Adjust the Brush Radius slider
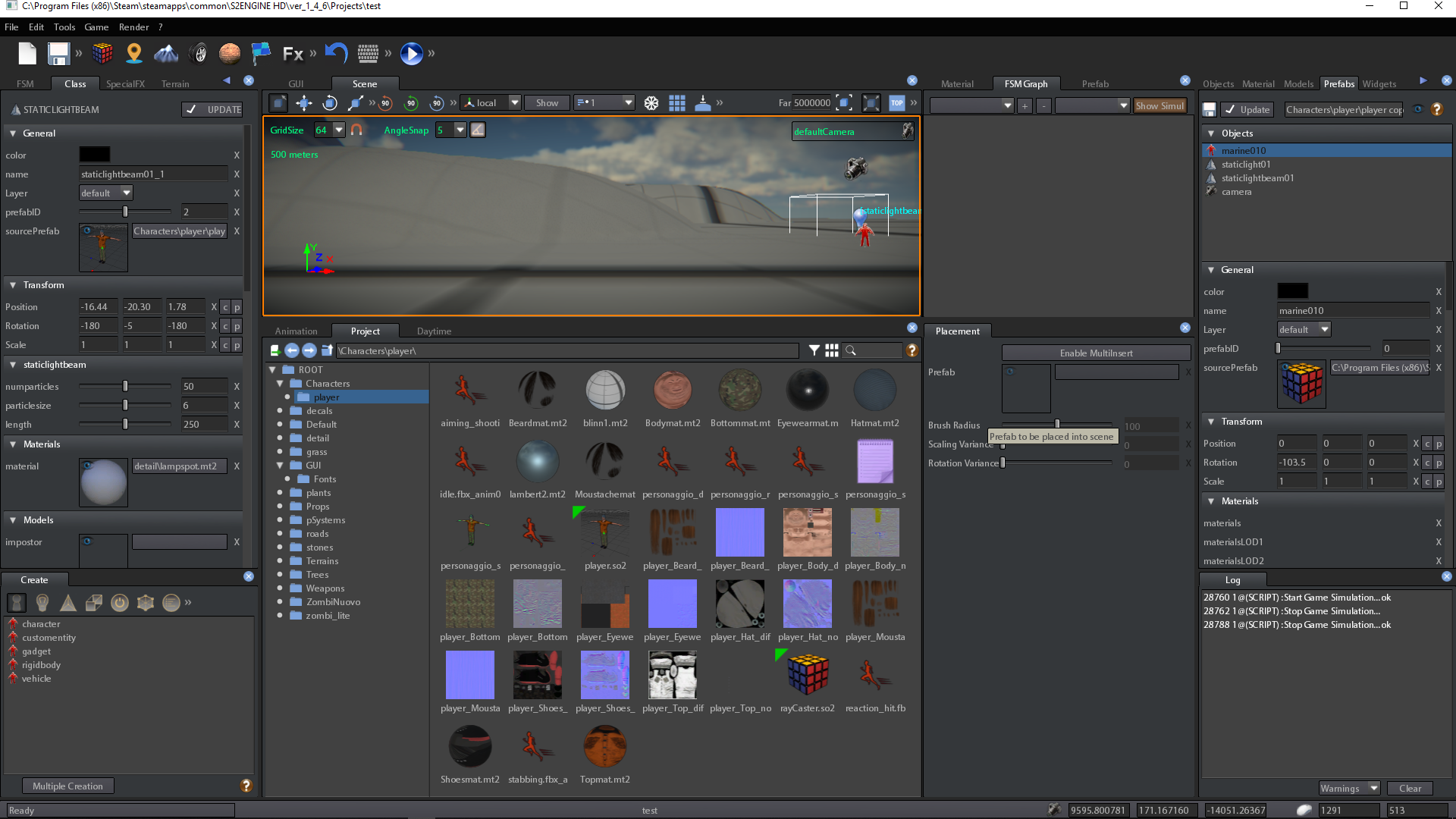Viewport: 1456px width, 819px height. [x=1057, y=425]
